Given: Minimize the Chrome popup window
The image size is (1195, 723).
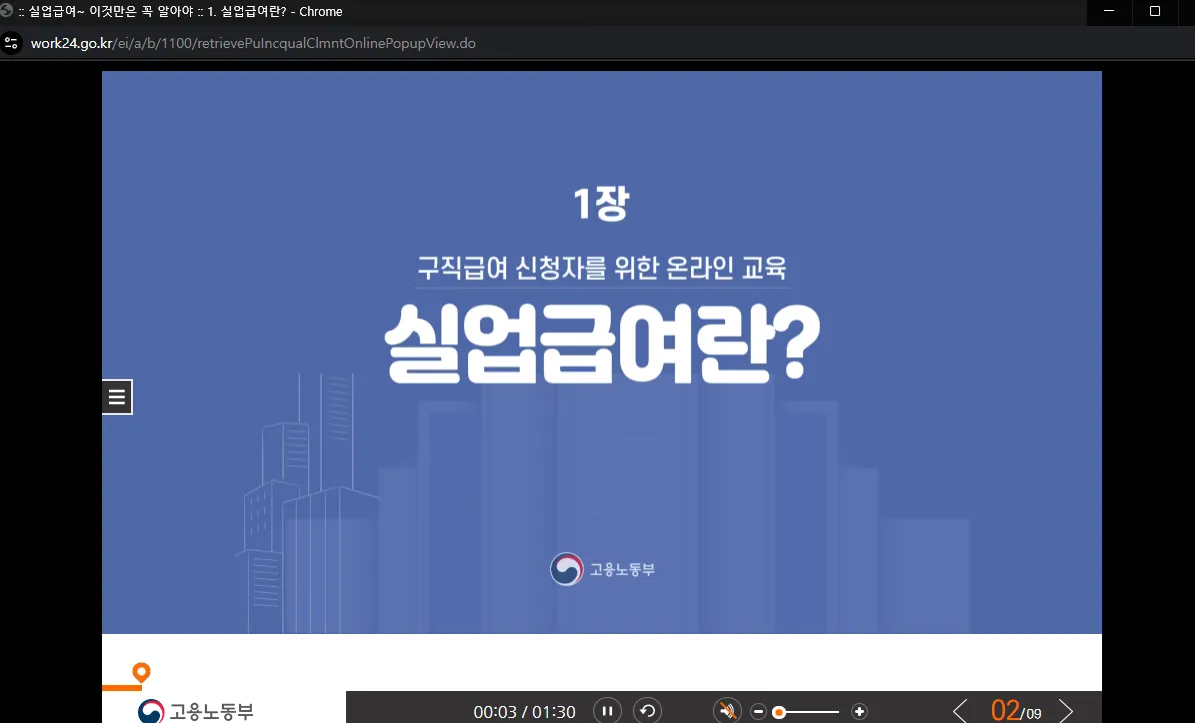Looking at the screenshot, I should pyautogui.click(x=1109, y=11).
